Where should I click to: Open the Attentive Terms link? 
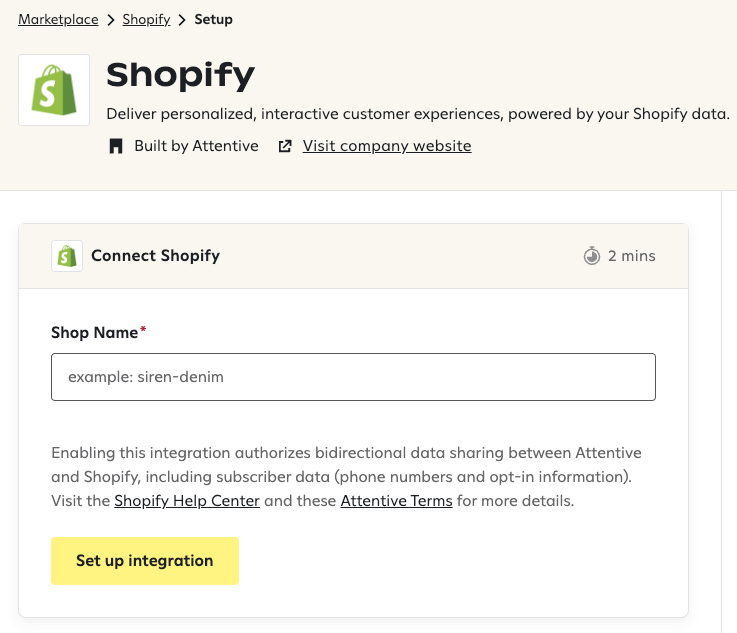point(397,501)
